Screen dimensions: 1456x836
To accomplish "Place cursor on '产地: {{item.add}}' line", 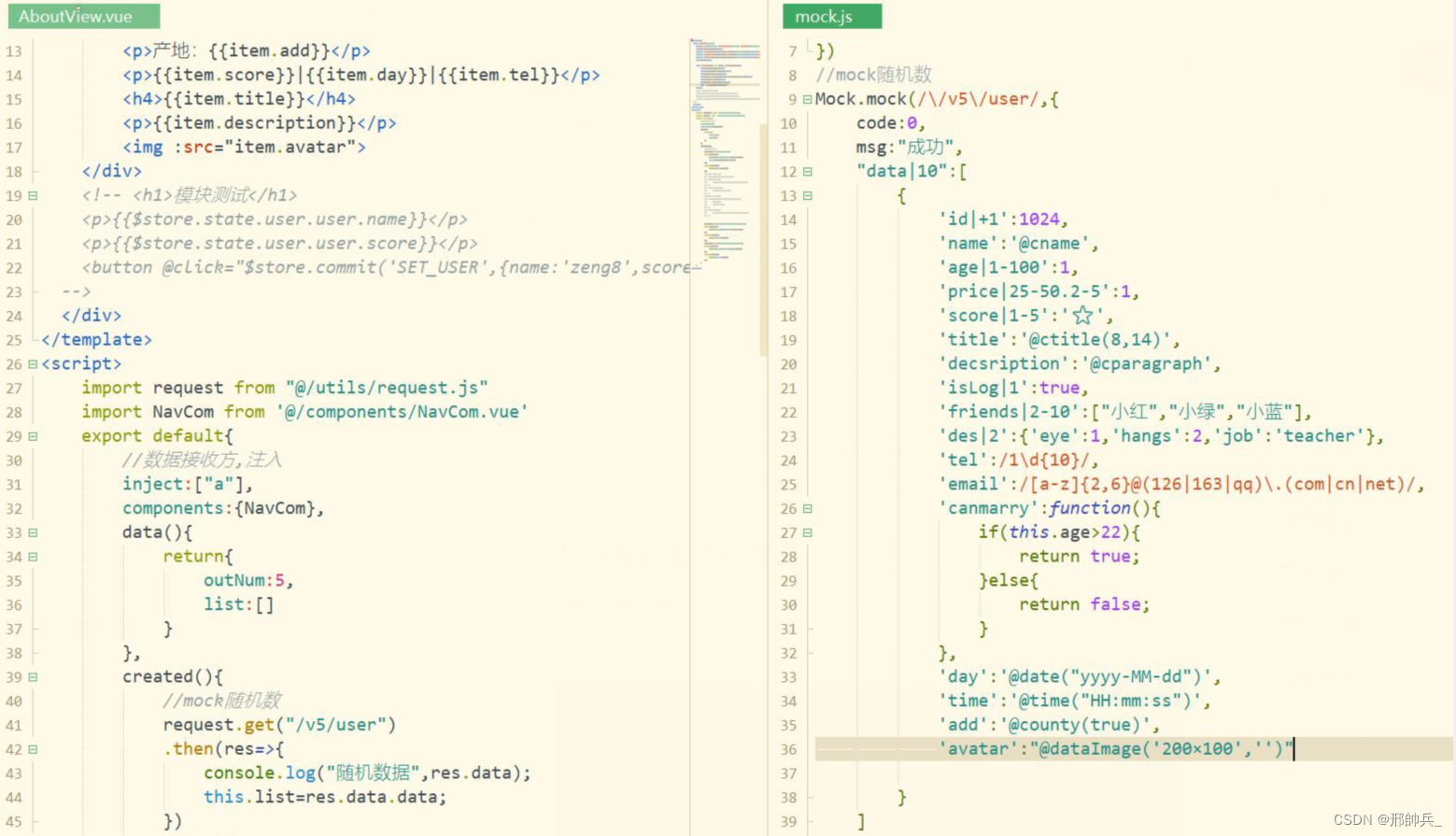I will (x=247, y=50).
